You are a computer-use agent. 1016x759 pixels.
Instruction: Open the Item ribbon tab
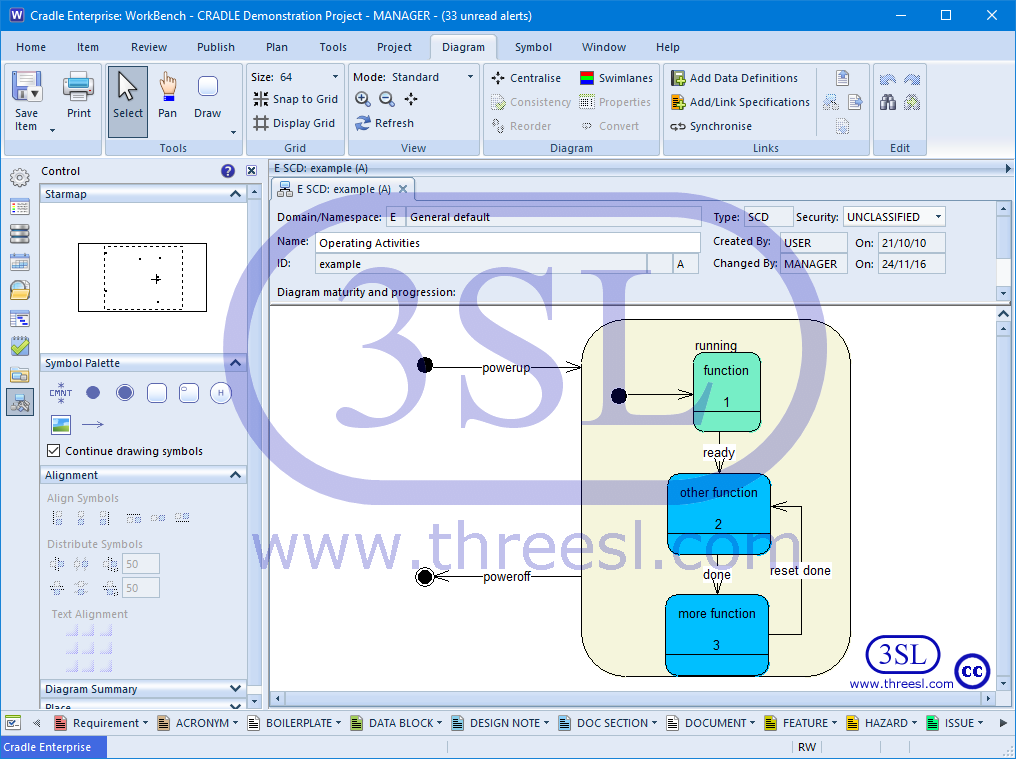[87, 47]
